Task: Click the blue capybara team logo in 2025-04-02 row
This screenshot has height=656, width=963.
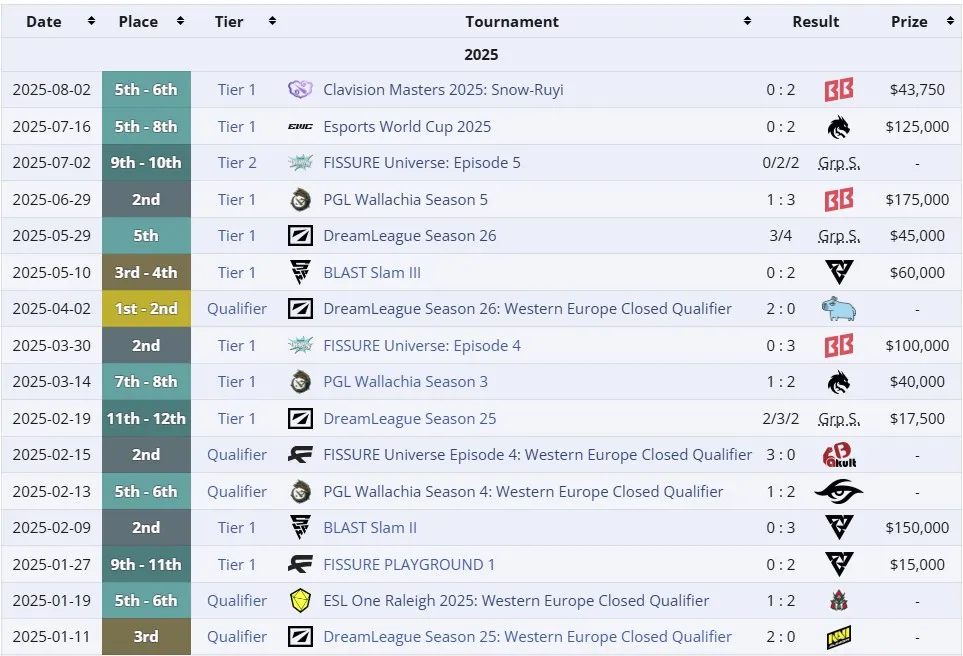Action: (839, 309)
